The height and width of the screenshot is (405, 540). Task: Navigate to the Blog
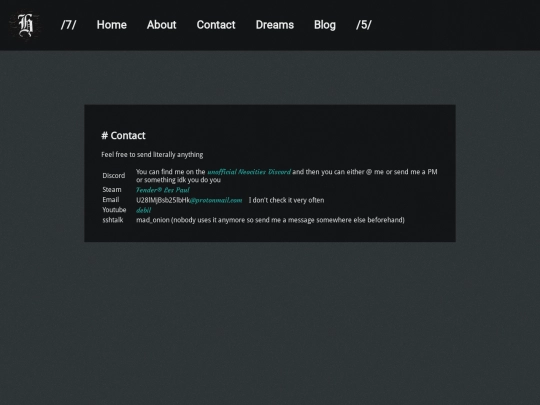pos(325,25)
